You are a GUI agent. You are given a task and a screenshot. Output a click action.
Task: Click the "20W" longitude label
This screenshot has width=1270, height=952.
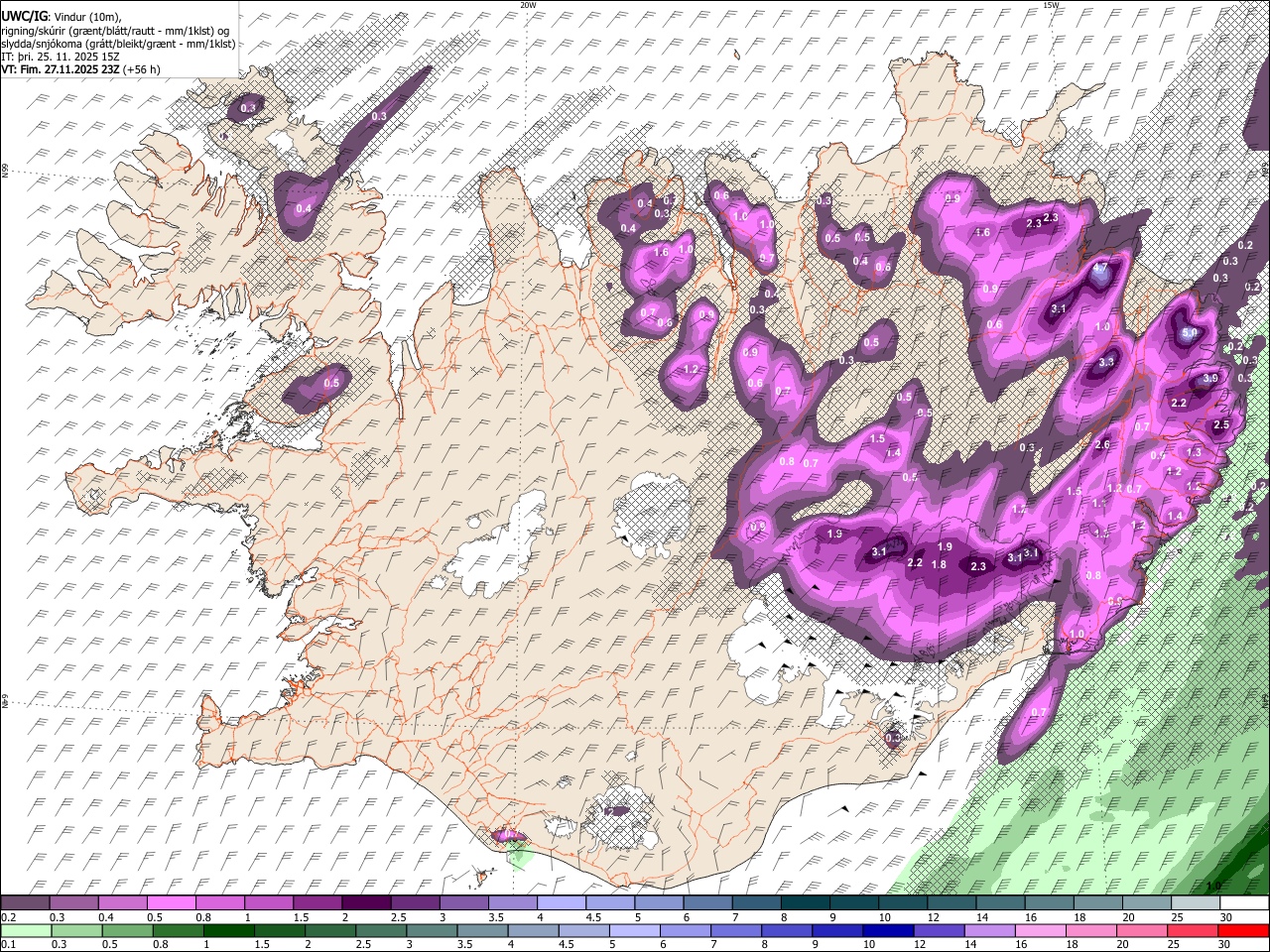click(528, 5)
